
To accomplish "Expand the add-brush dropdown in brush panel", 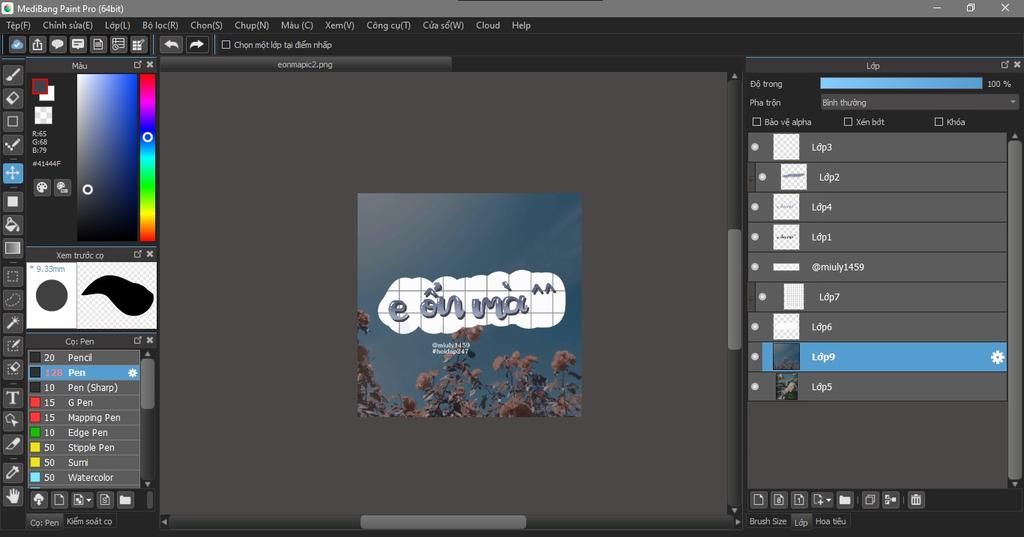I will click(89, 500).
